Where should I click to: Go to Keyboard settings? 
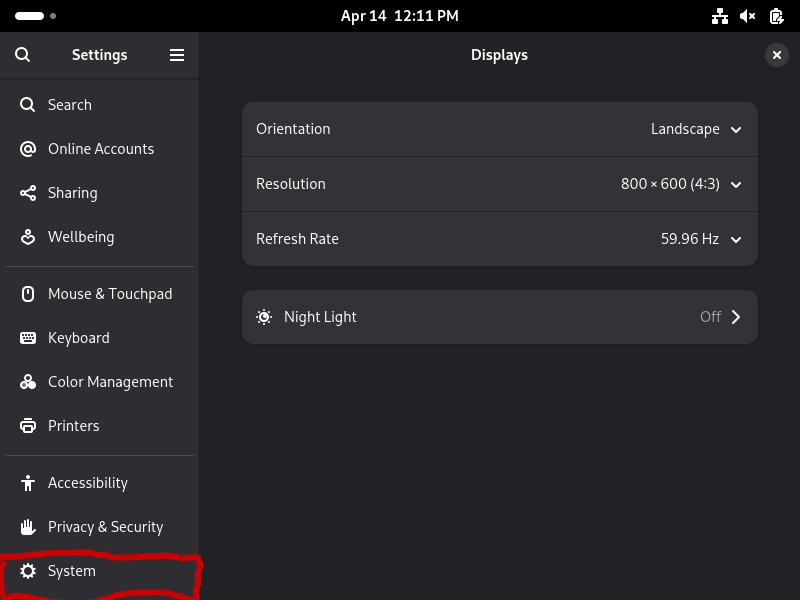78,338
